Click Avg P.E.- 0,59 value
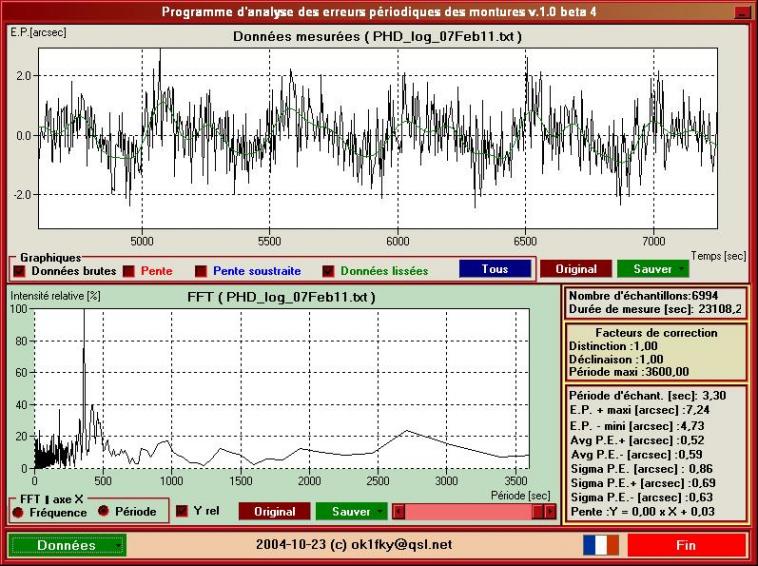 [637, 454]
